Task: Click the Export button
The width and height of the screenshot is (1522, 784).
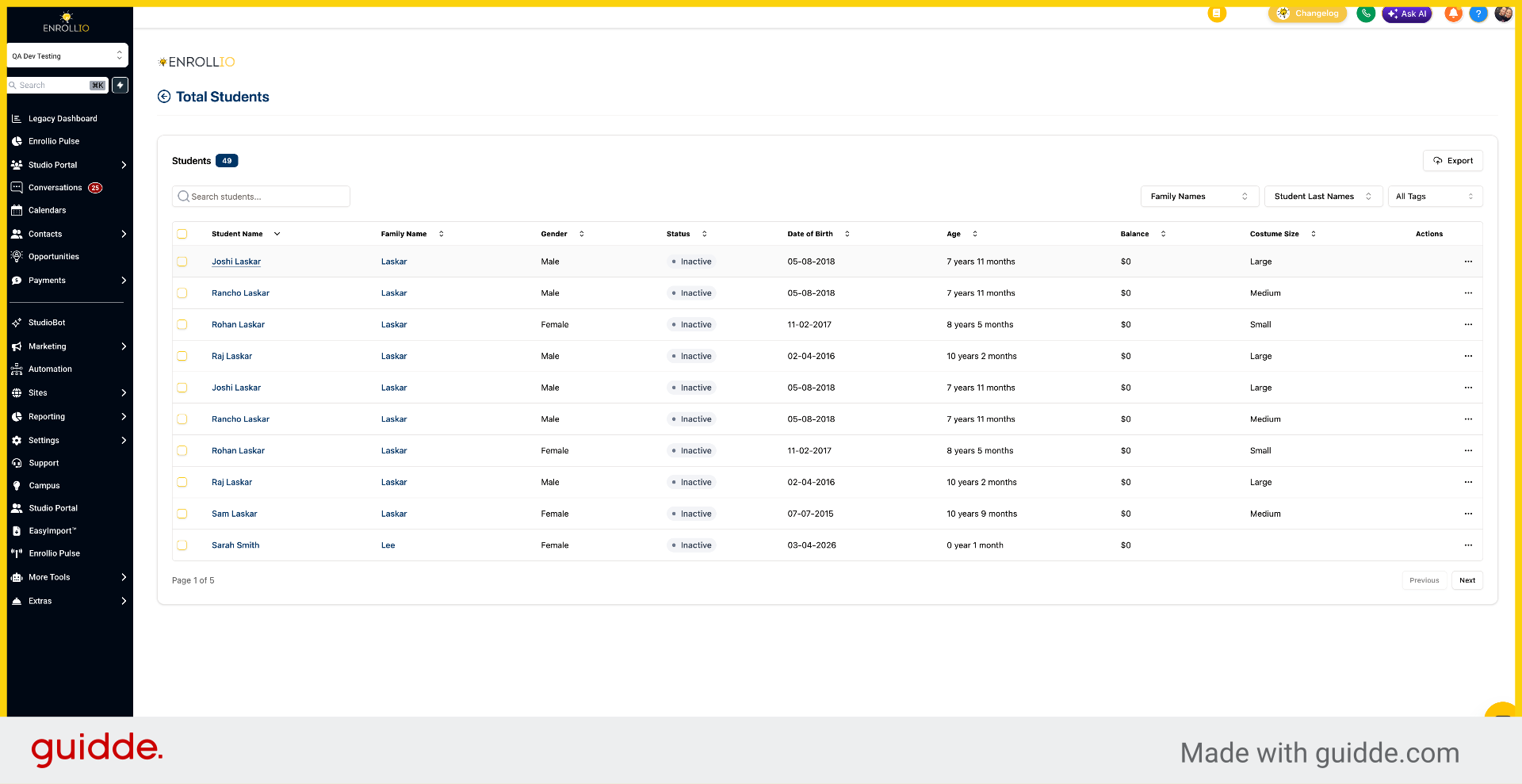Action: coord(1452,161)
